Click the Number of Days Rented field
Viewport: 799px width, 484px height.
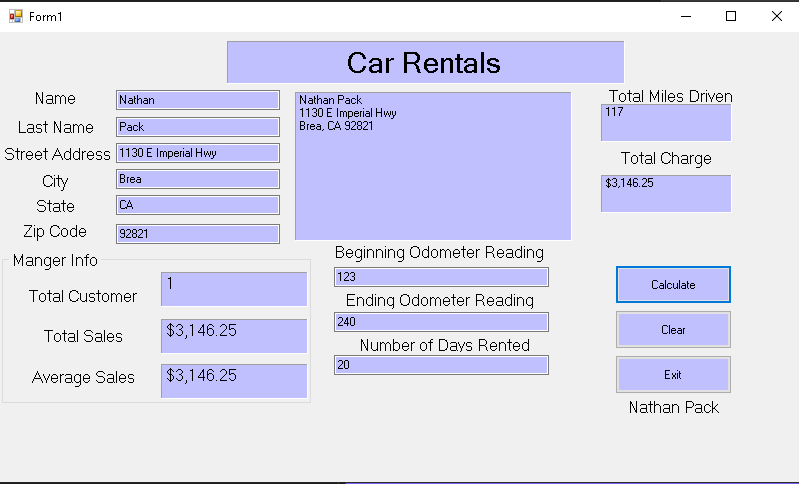tap(441, 365)
